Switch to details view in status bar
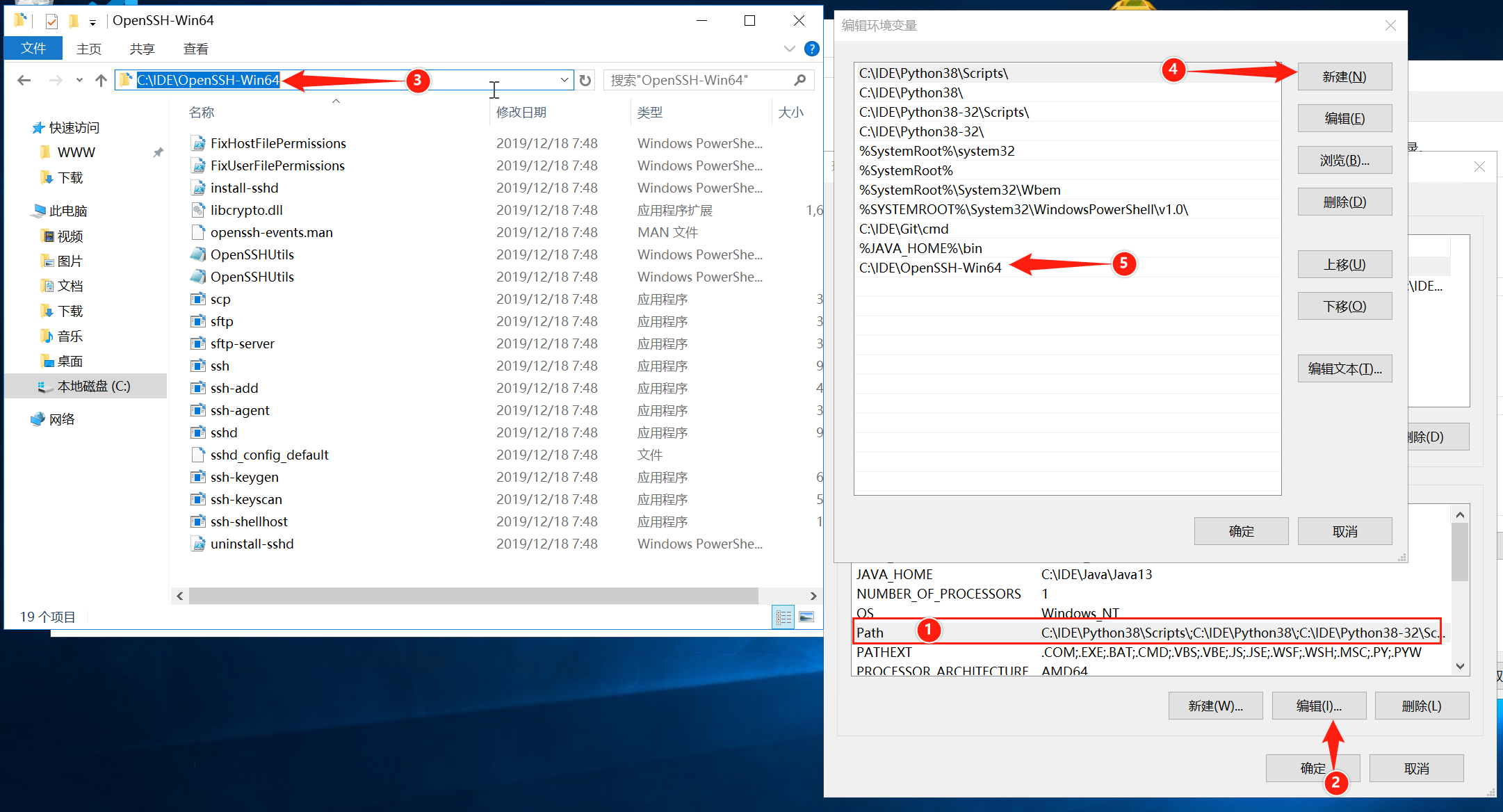The height and width of the screenshot is (812, 1503). tap(783, 617)
